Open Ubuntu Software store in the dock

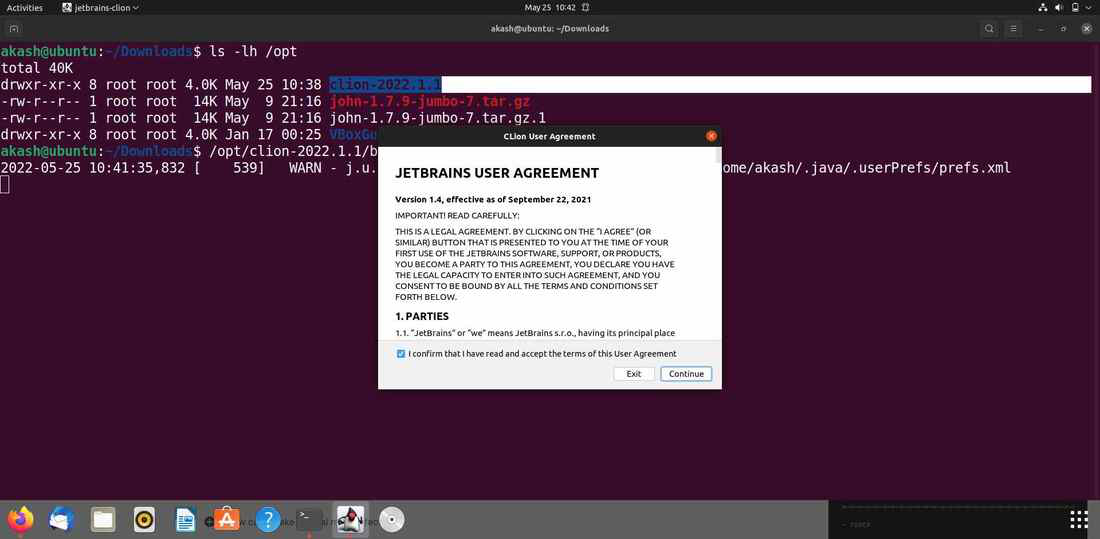(227, 519)
